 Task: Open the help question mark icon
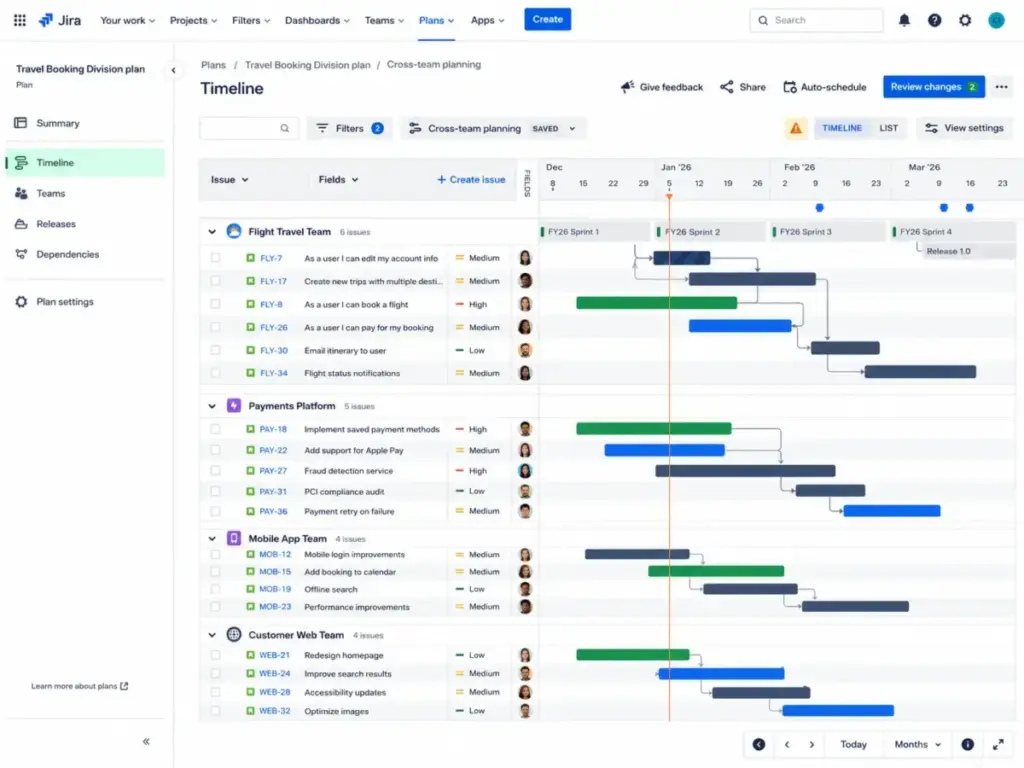[935, 20]
